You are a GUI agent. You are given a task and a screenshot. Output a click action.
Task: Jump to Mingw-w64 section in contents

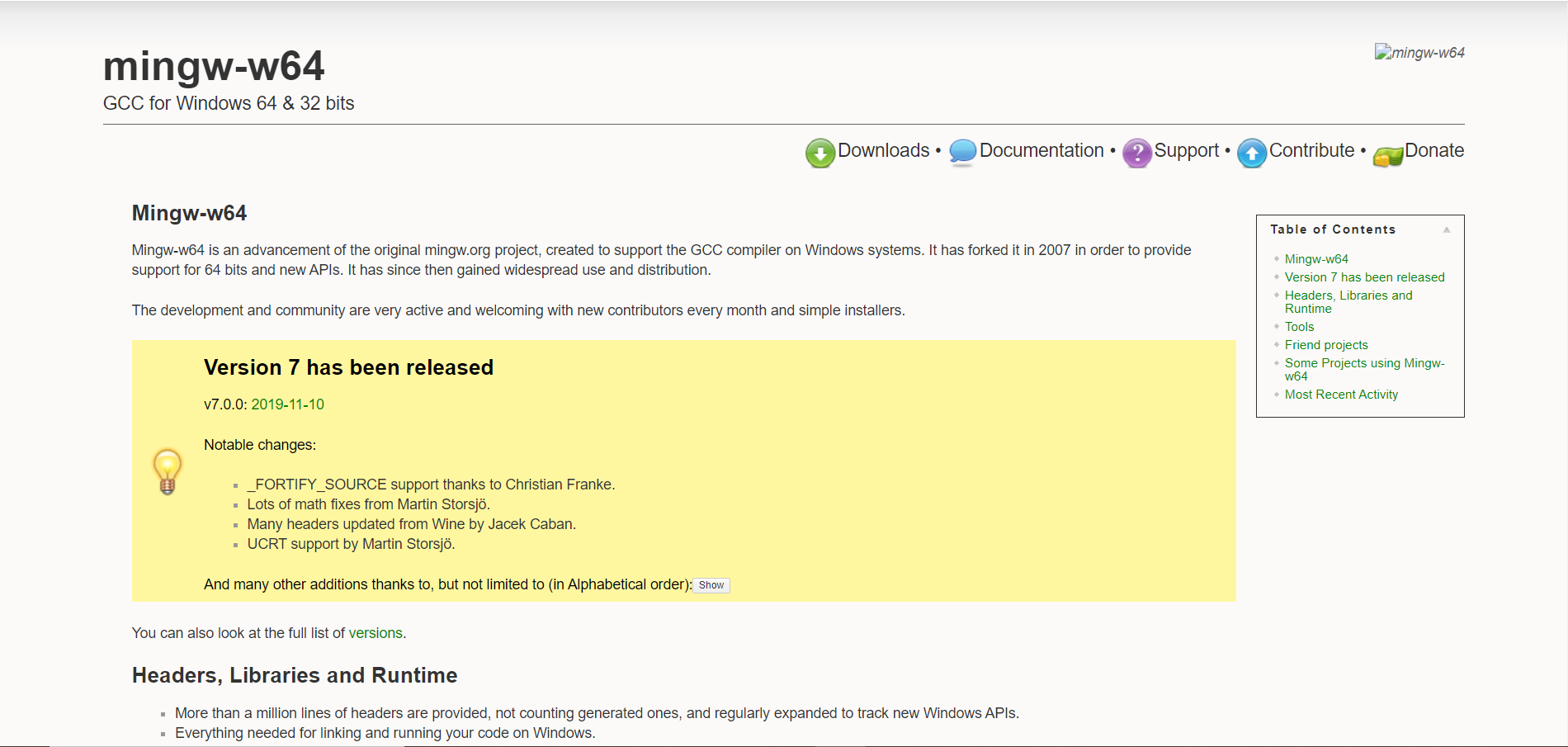pyautogui.click(x=1316, y=259)
